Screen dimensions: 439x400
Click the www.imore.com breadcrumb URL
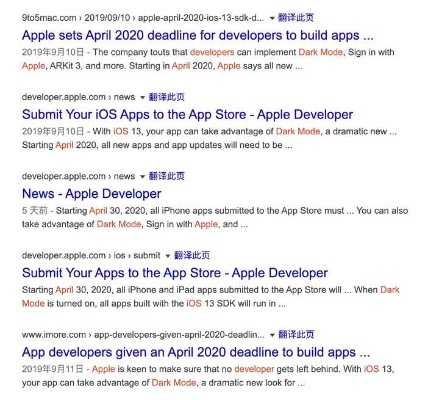pos(143,334)
